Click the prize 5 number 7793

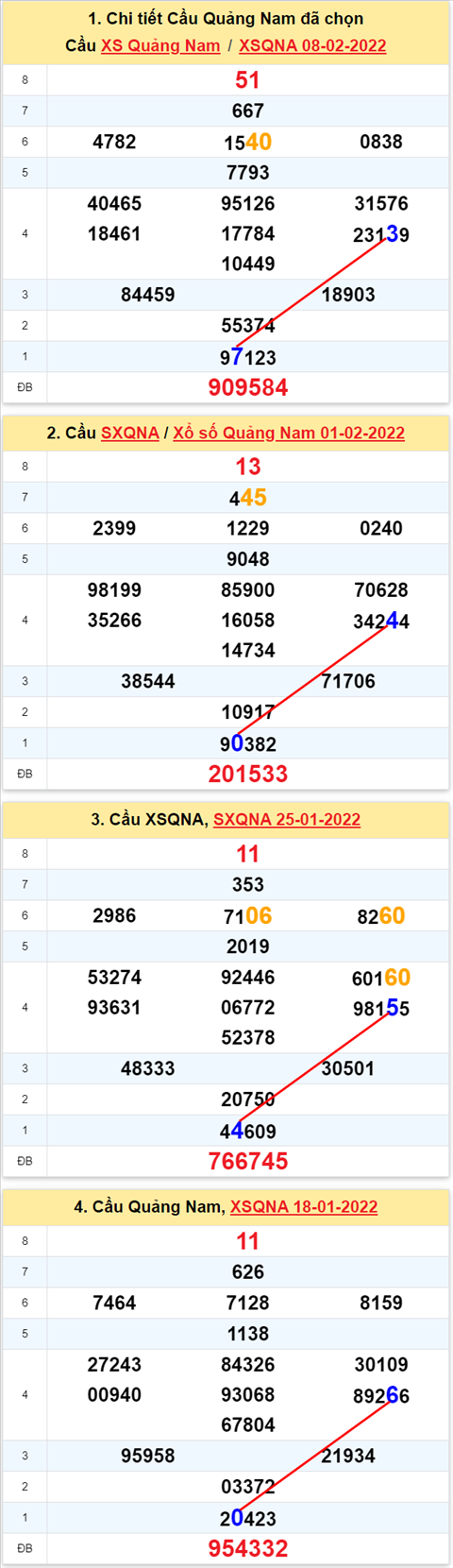[x=248, y=172]
